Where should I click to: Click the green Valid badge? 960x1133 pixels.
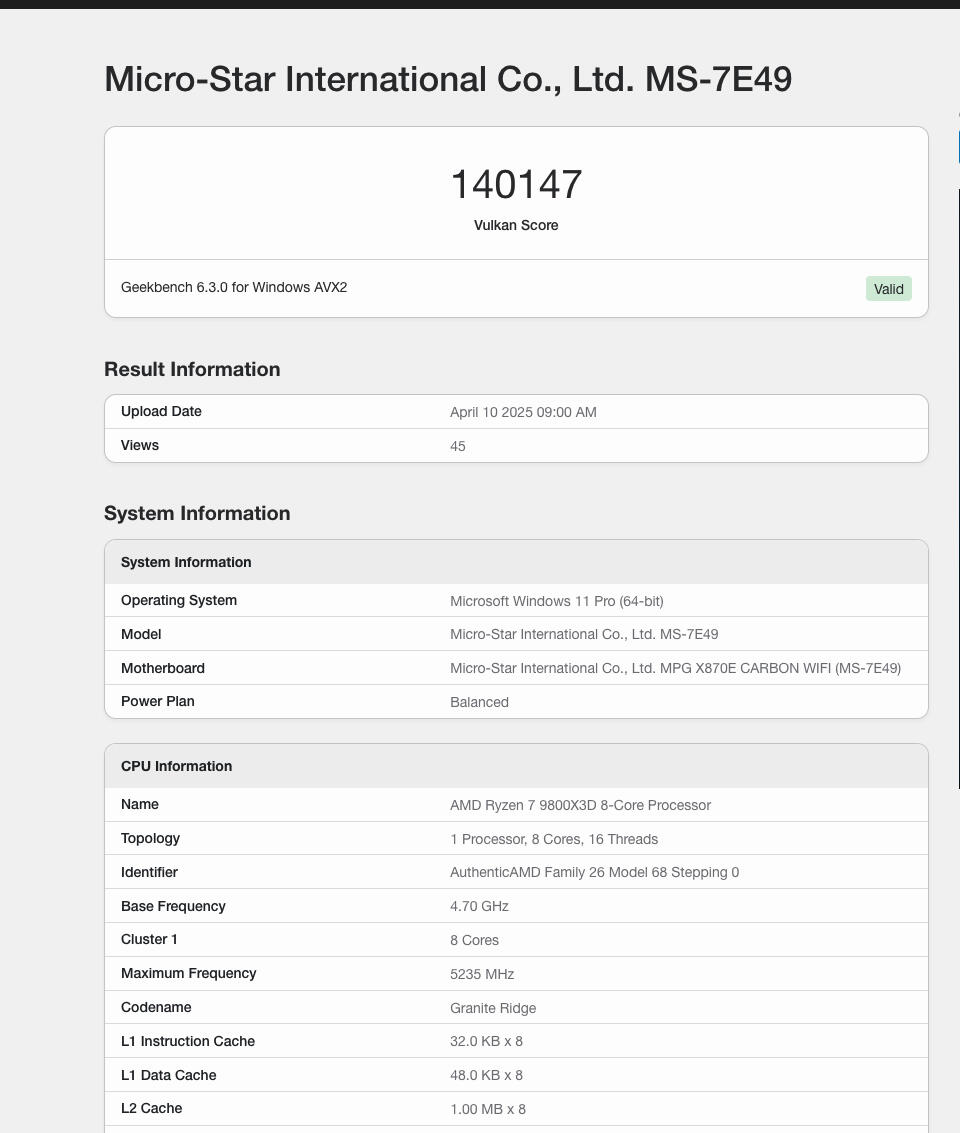(888, 289)
